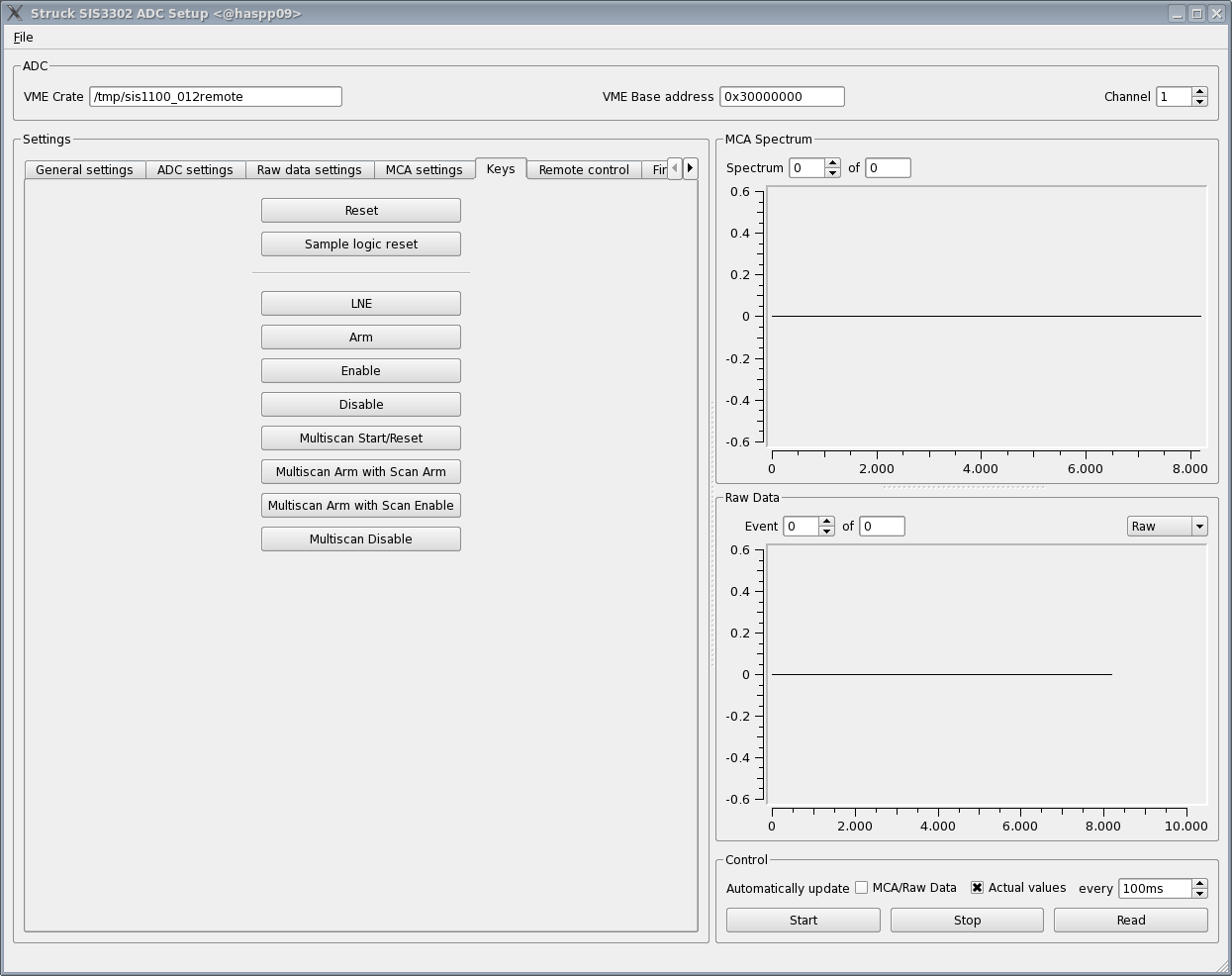Decrement the Spectrum number with down arrow
The image size is (1232, 976).
833,172
